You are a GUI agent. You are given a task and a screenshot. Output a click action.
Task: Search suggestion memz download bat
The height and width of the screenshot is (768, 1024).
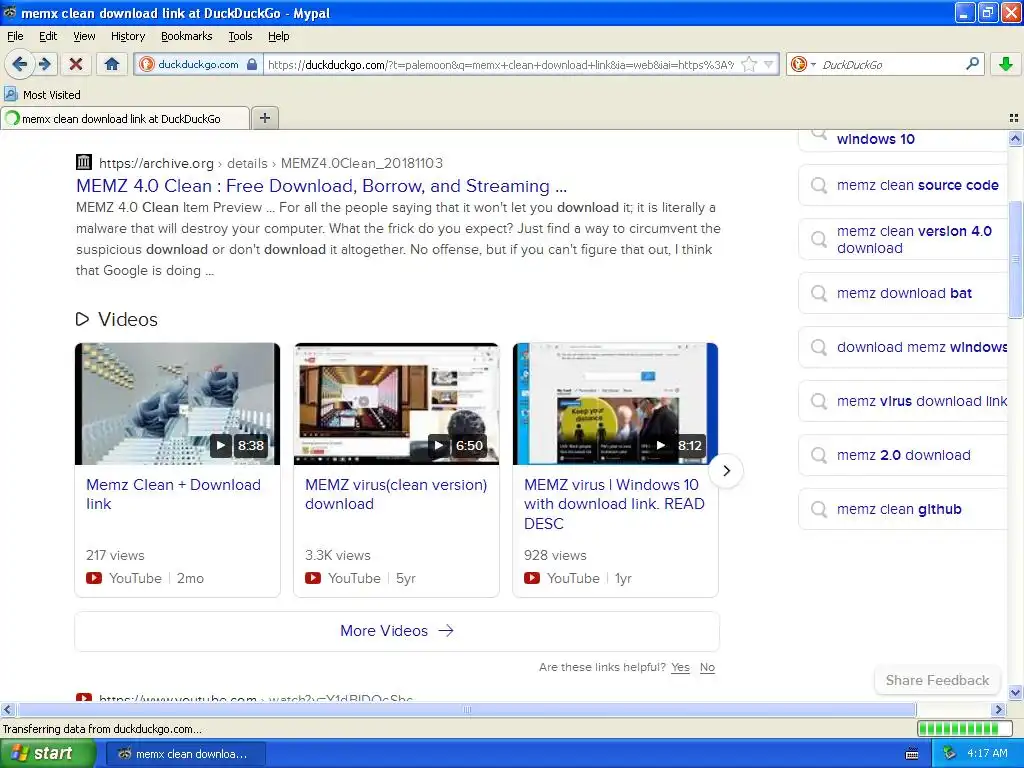903,293
